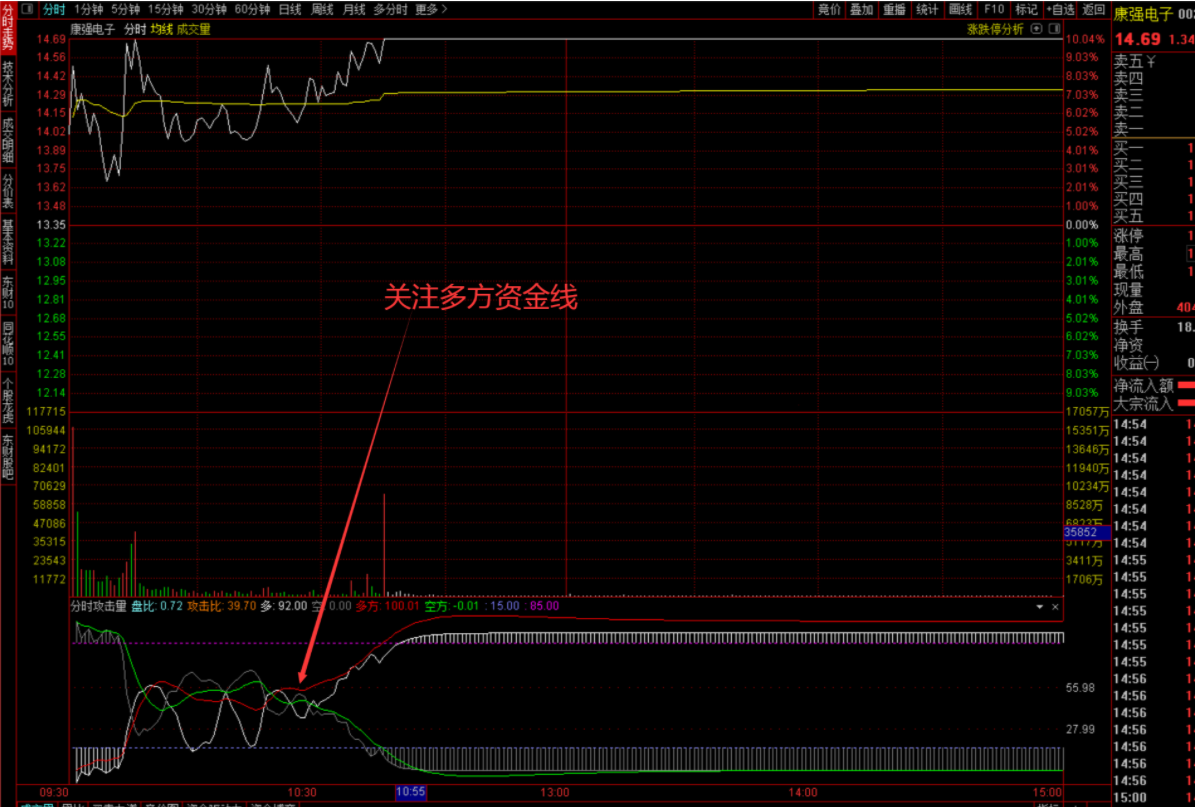
Task: Add stock via +自选 button
Action: point(1061,9)
